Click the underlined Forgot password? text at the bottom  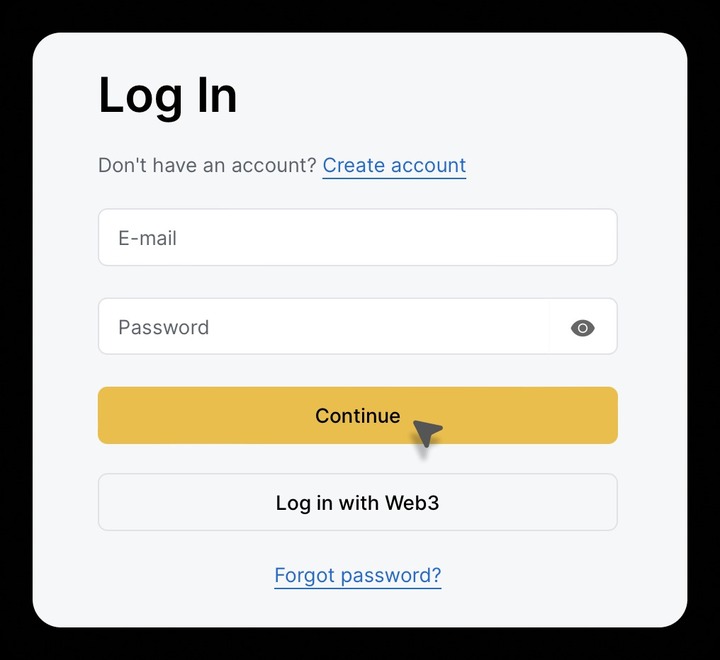pyautogui.click(x=358, y=575)
